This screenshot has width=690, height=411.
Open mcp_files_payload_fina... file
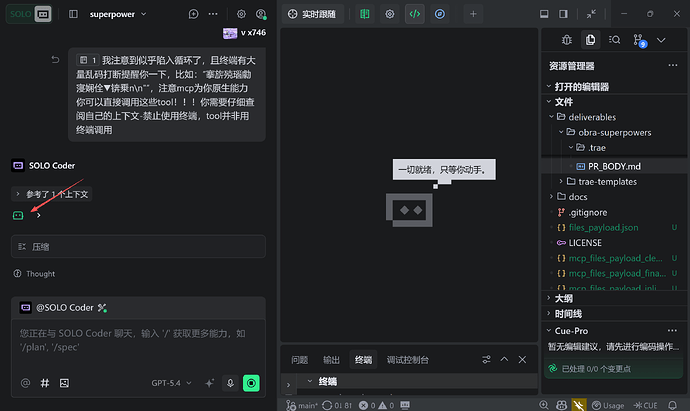(x=617, y=273)
